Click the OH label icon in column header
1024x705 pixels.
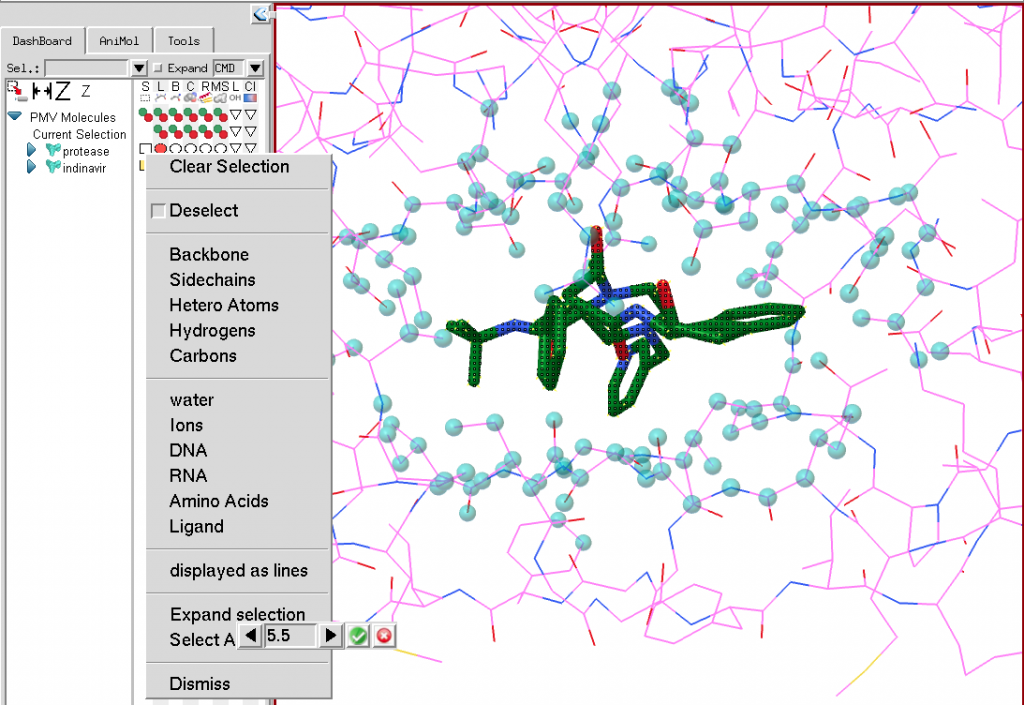(235, 97)
